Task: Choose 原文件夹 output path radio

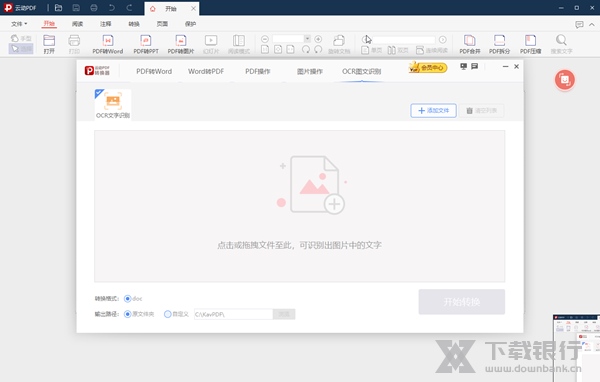Action: (x=128, y=314)
